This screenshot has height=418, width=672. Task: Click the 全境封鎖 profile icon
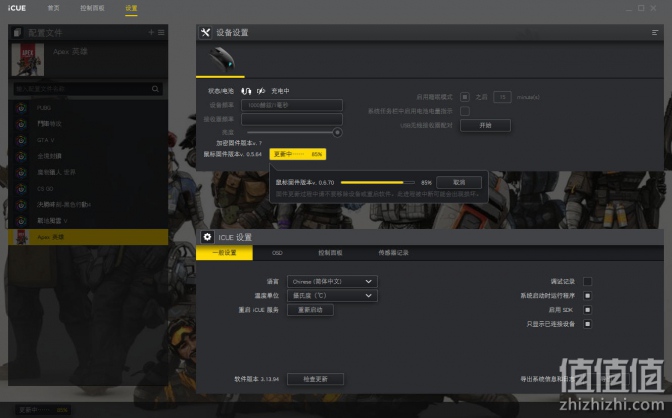pos(21,156)
